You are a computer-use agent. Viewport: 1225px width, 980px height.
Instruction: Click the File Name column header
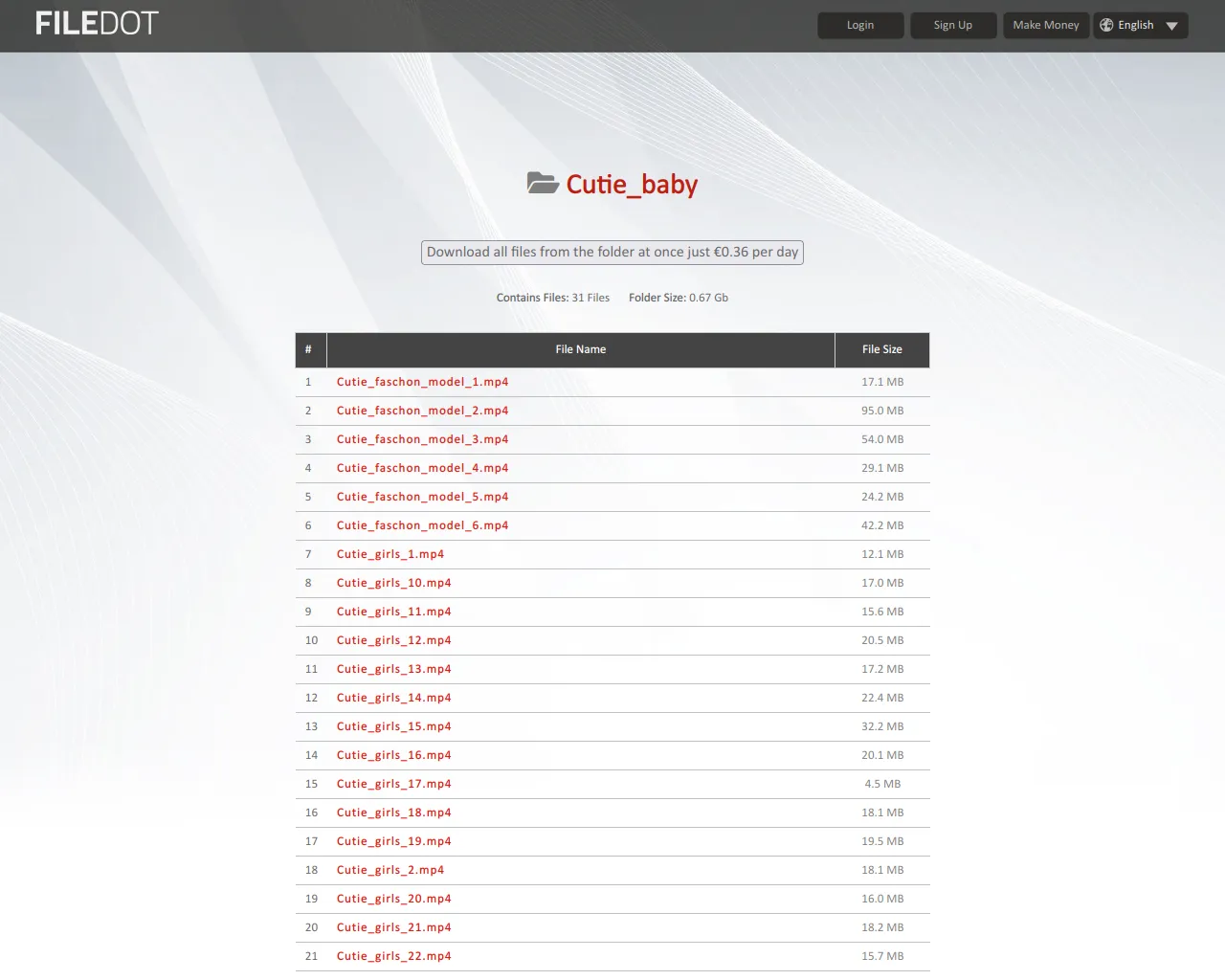coord(580,349)
